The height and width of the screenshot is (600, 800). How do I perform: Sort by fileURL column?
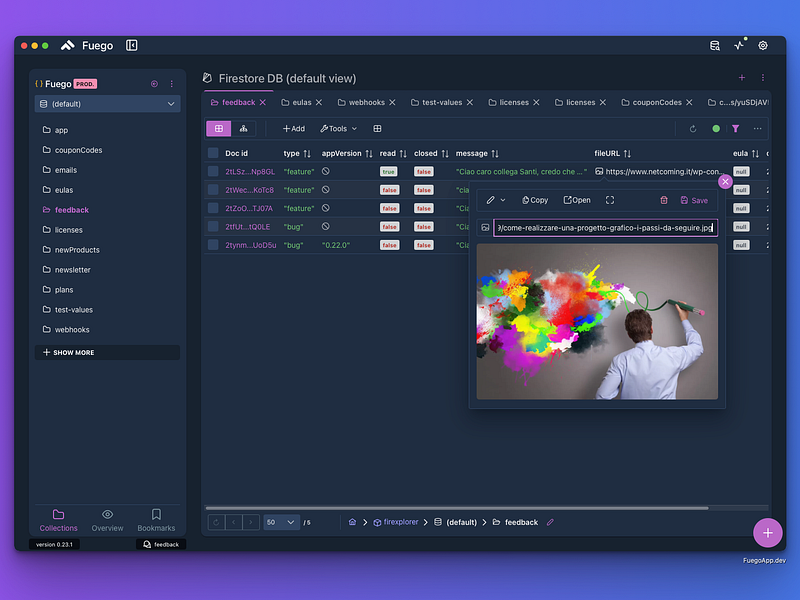click(627, 153)
